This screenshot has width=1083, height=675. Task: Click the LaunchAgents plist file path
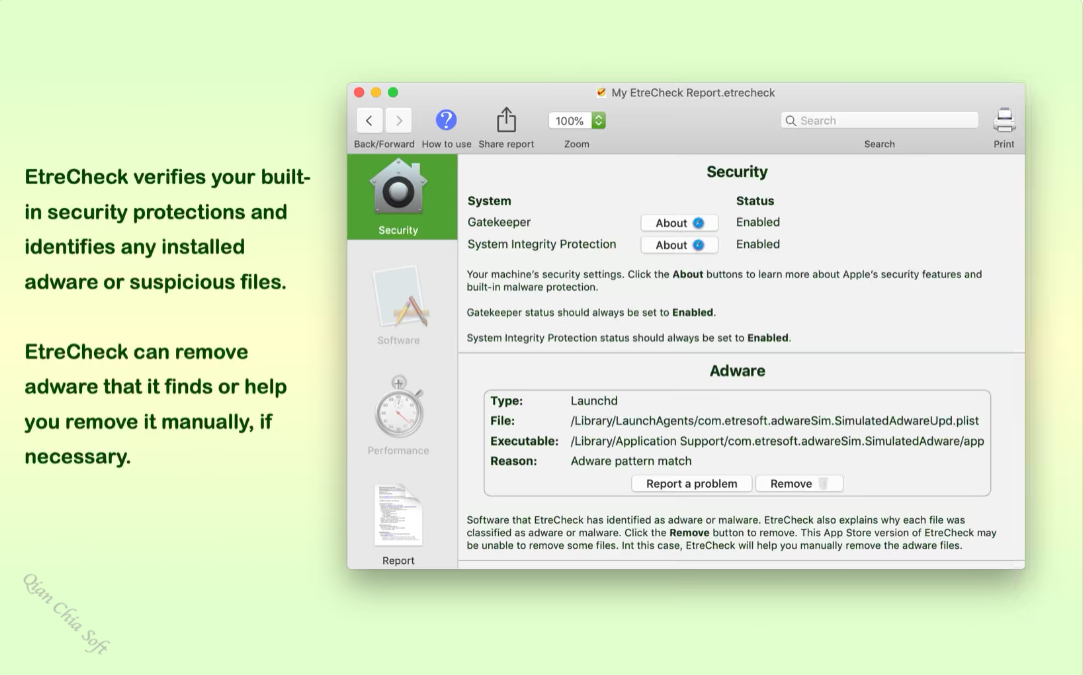pyautogui.click(x=774, y=421)
